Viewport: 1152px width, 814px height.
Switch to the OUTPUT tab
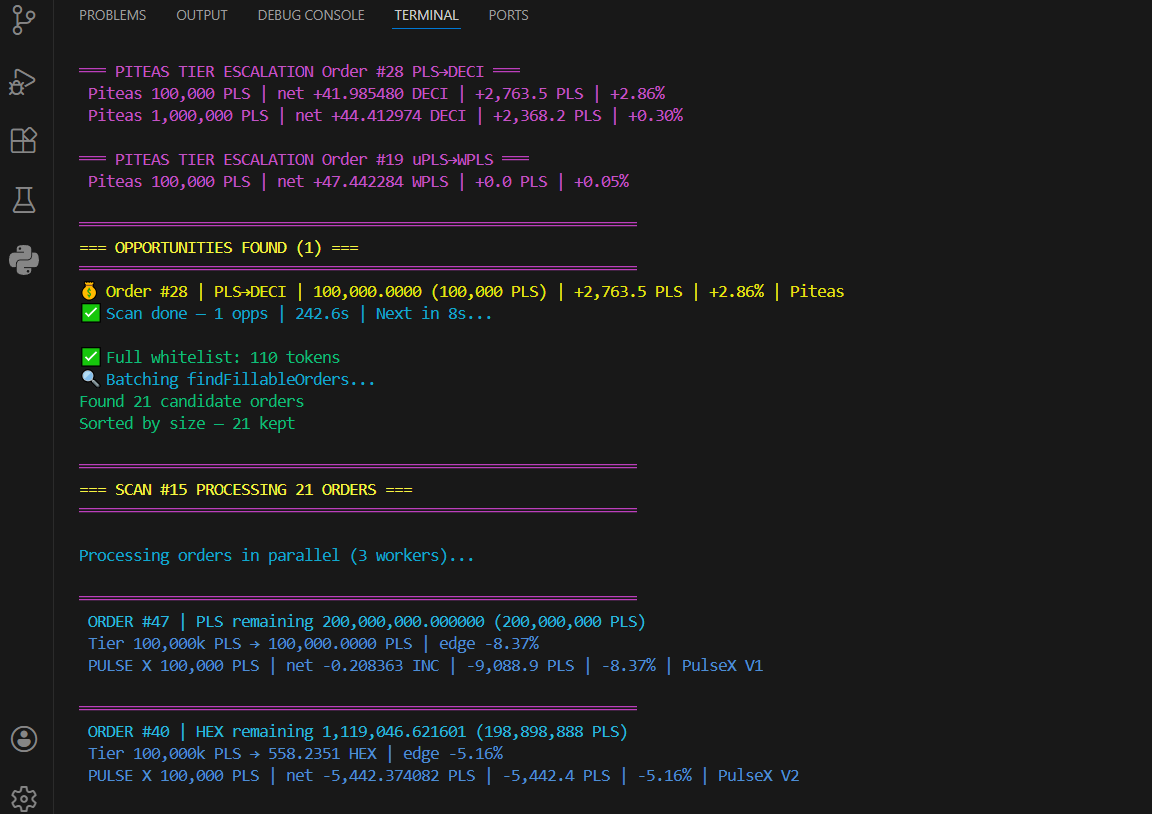[202, 15]
